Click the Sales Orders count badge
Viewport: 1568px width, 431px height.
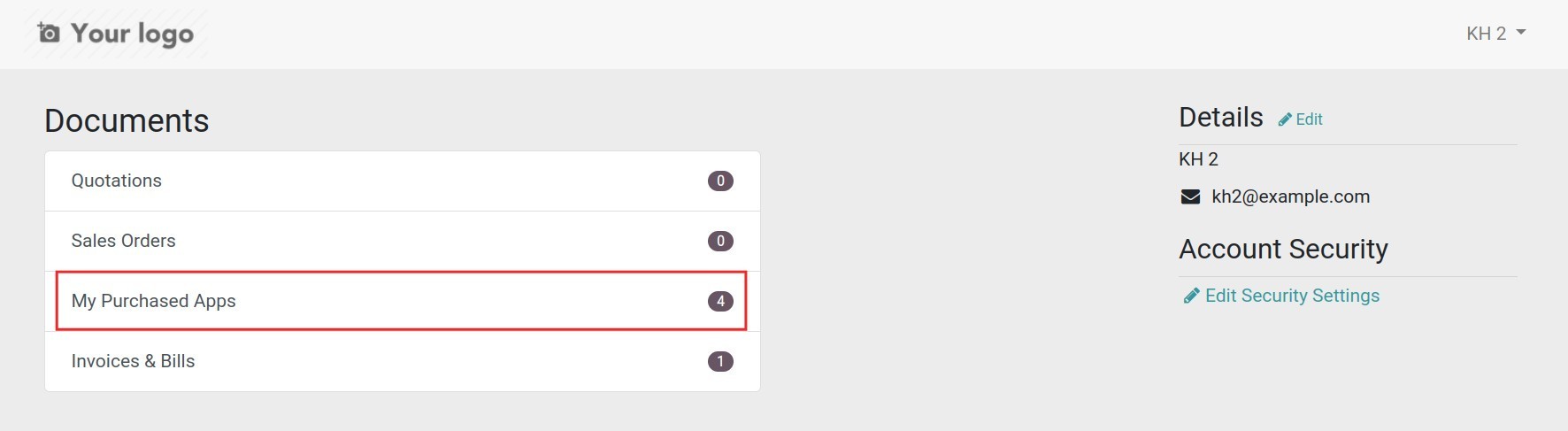[720, 241]
